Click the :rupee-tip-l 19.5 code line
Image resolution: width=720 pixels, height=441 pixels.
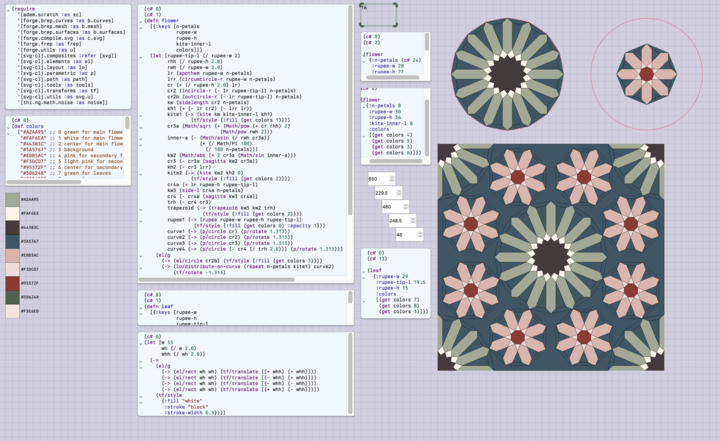[x=401, y=283]
